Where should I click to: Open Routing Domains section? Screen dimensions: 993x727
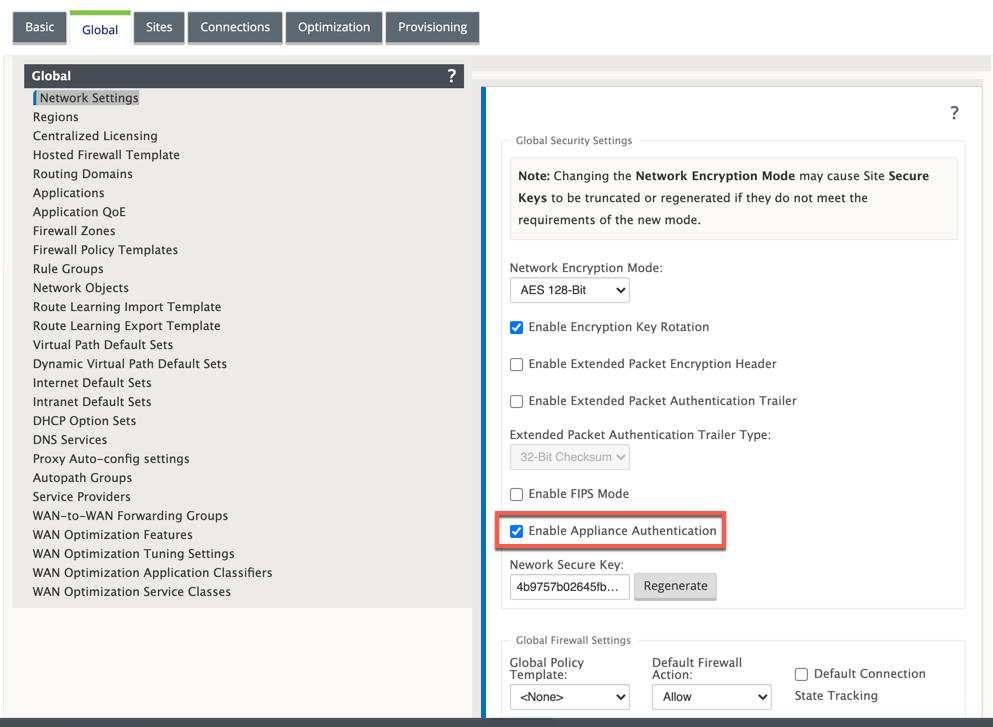tap(83, 174)
